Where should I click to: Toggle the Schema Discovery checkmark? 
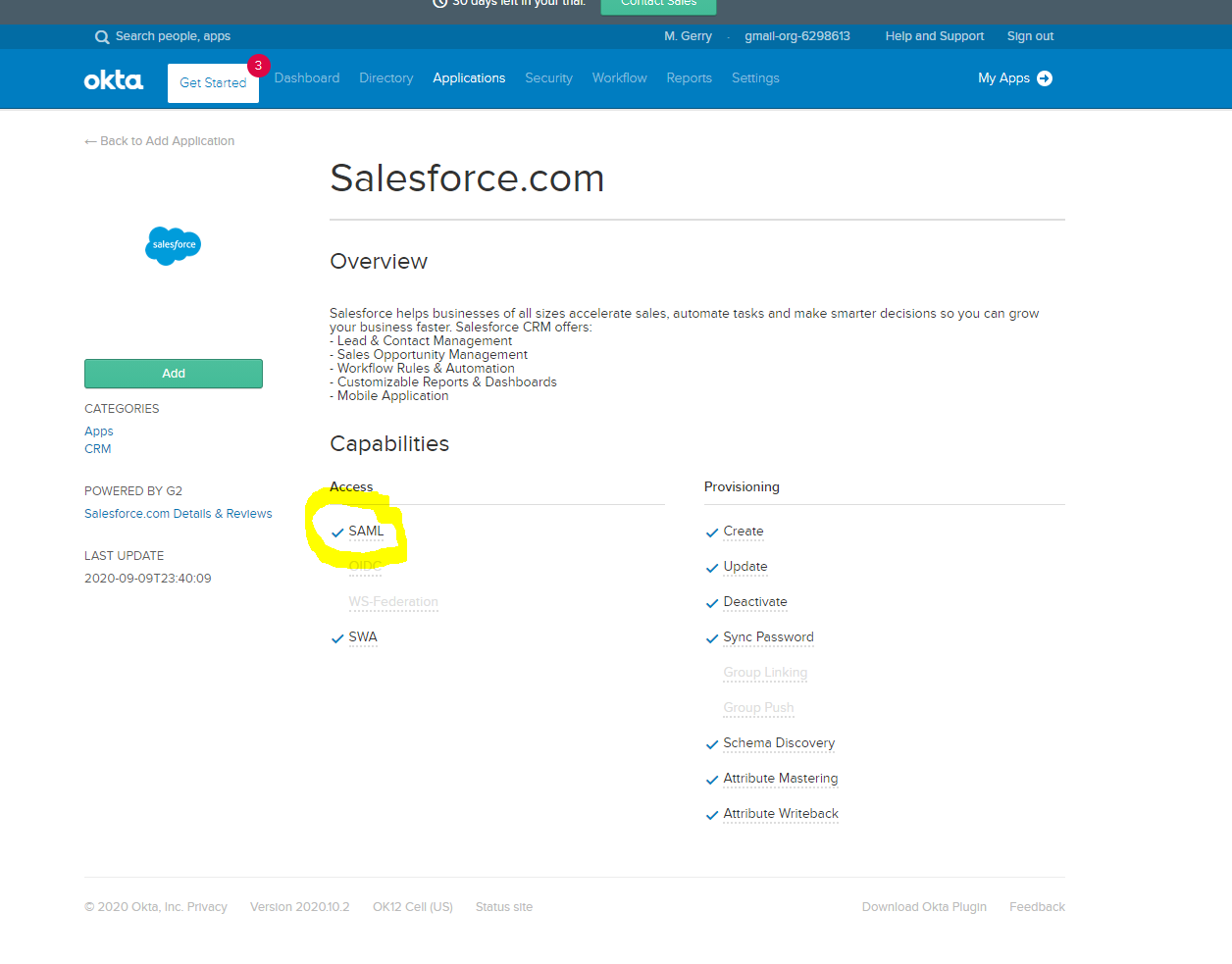click(x=711, y=744)
